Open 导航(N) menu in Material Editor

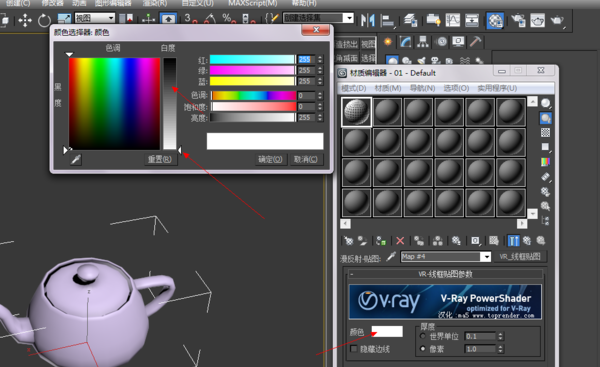(422, 88)
